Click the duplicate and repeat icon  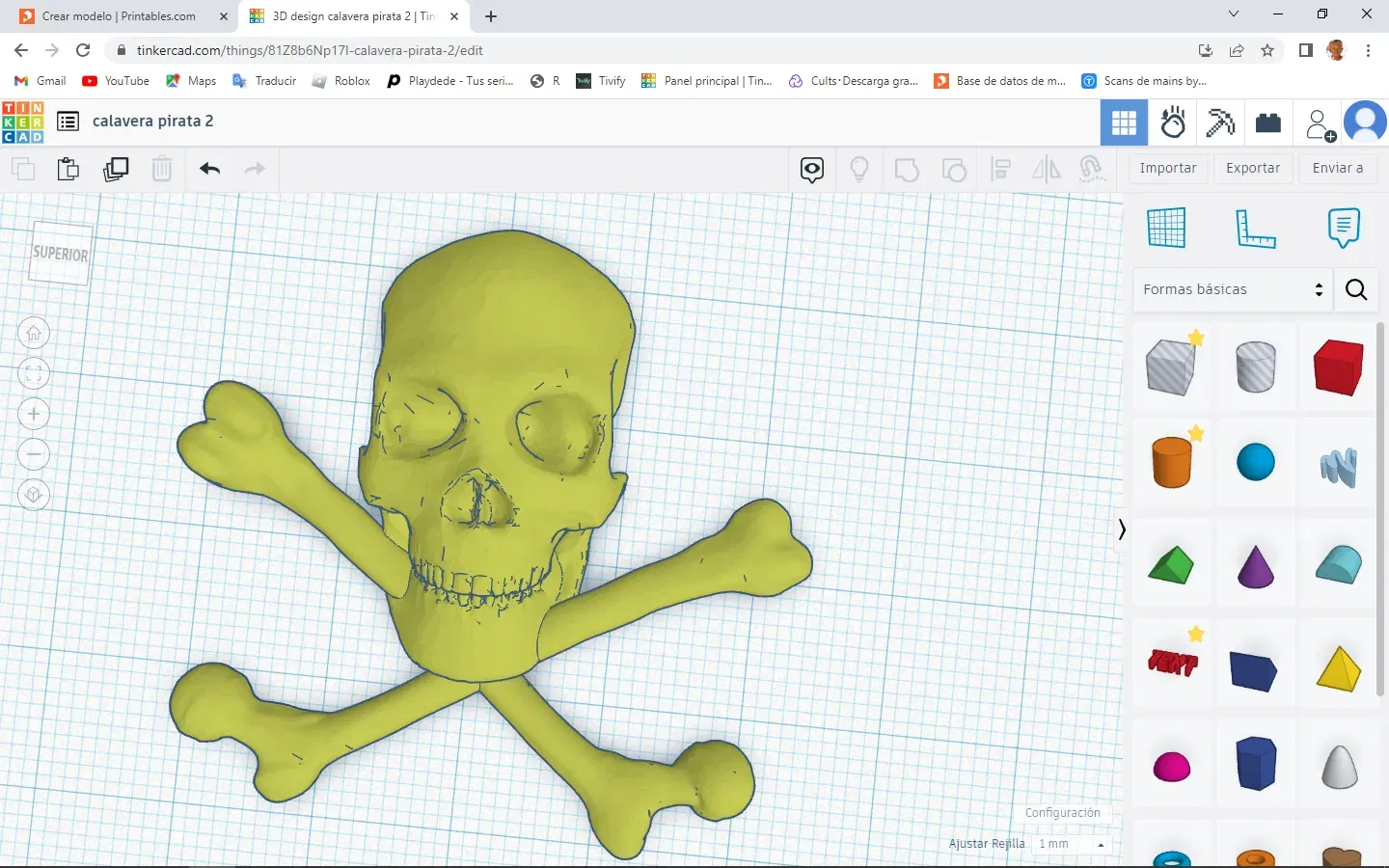coord(116,170)
